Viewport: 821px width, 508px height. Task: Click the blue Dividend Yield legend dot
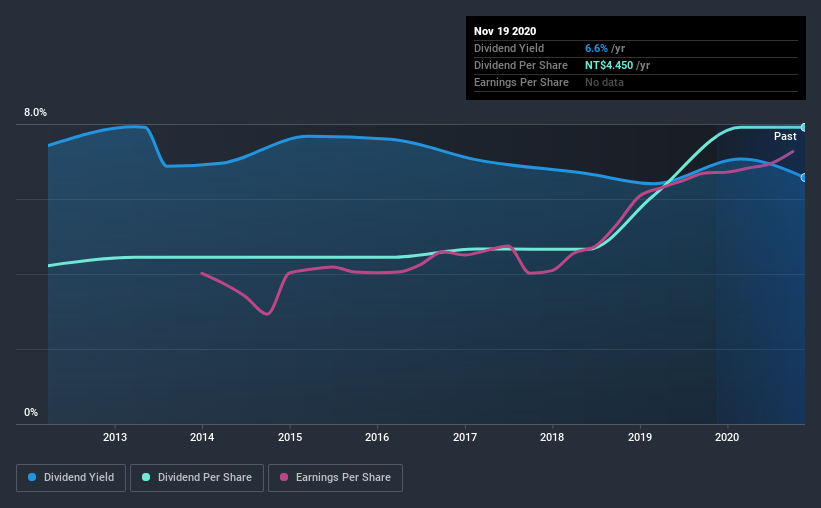point(32,477)
